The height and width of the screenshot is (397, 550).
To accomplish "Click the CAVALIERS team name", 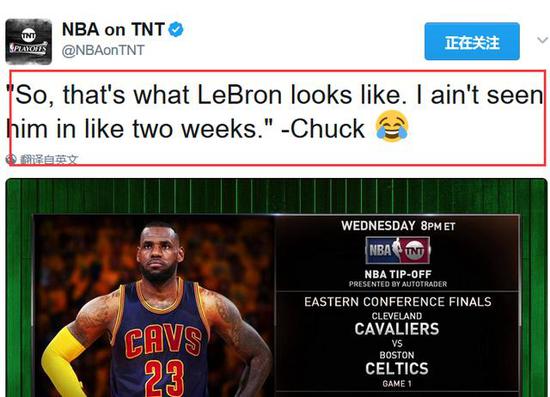I will point(397,329).
